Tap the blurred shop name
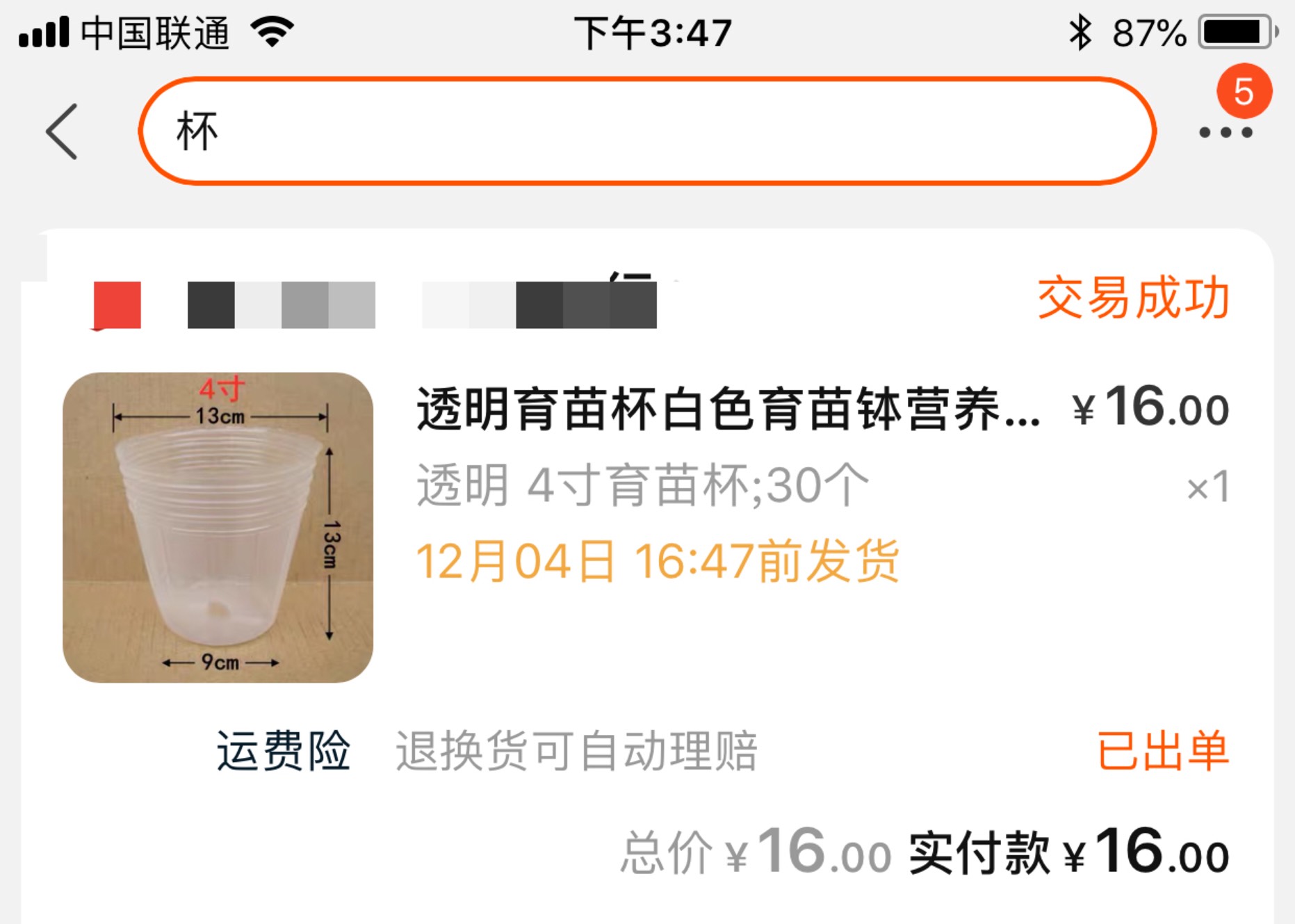 pyautogui.click(x=422, y=305)
